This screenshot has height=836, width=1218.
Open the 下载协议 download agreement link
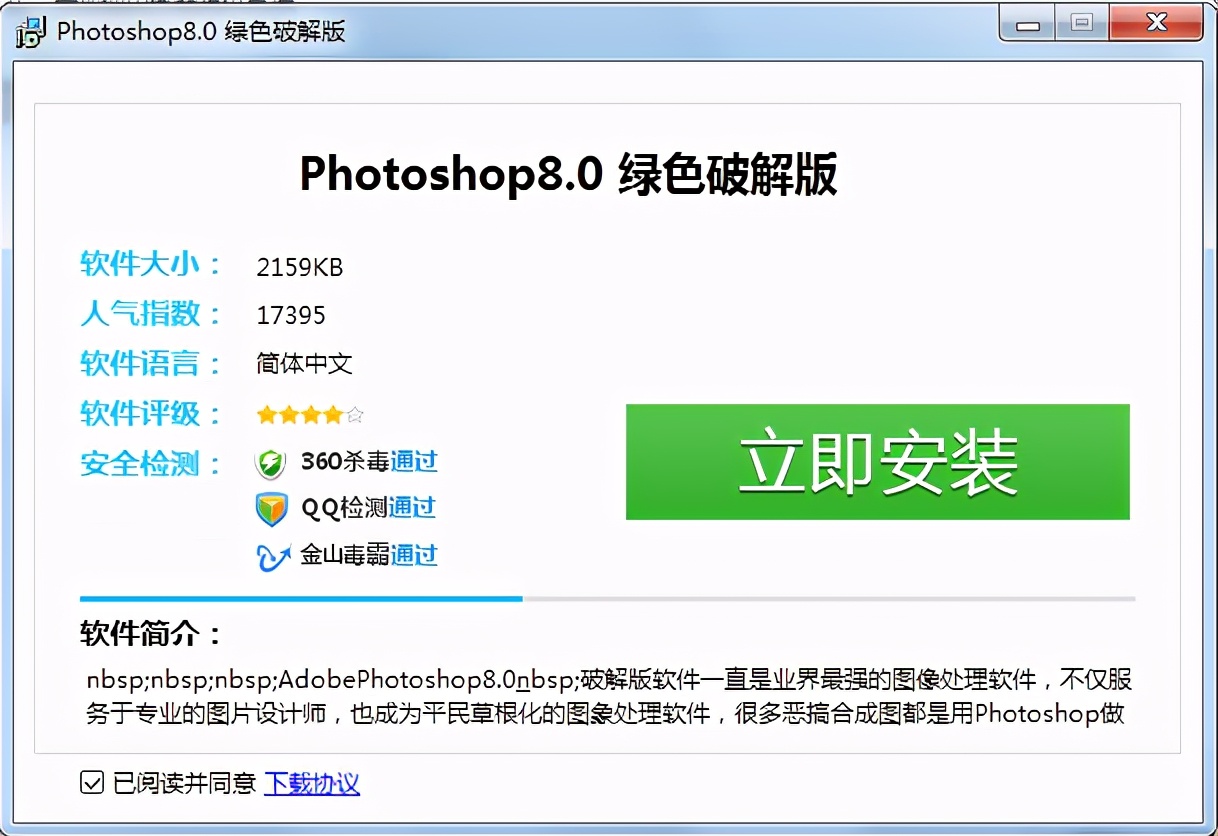coord(312,783)
